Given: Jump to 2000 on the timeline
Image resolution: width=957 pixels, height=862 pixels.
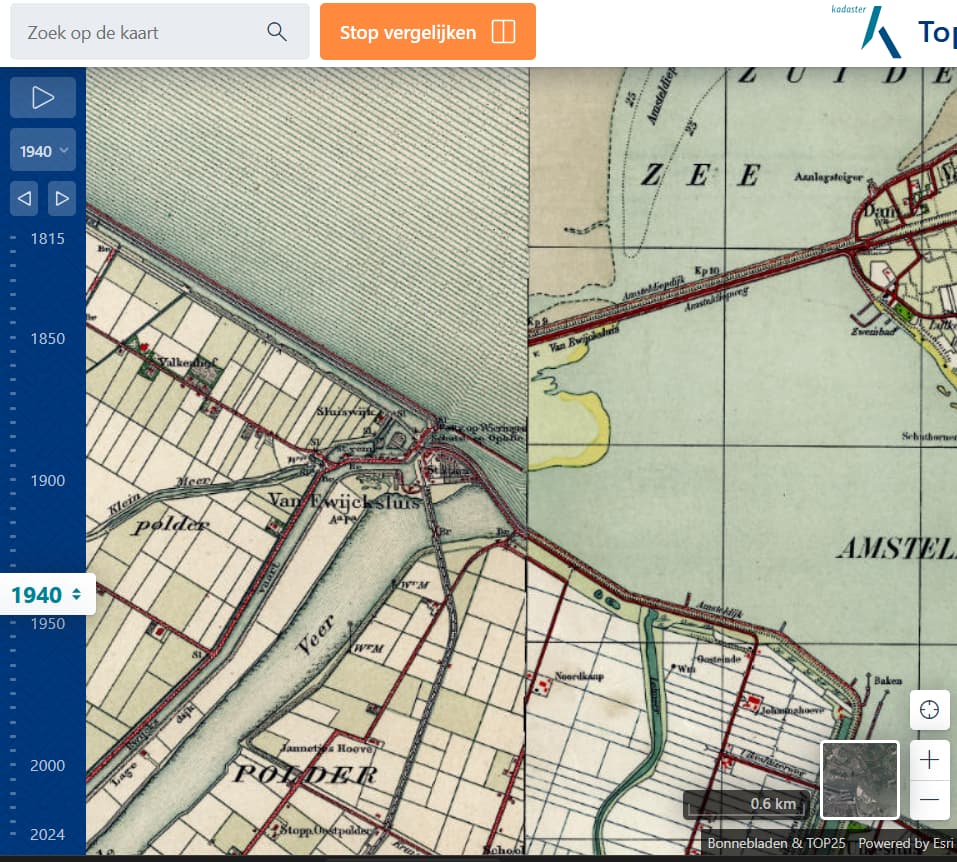Looking at the screenshot, I should click(47, 765).
